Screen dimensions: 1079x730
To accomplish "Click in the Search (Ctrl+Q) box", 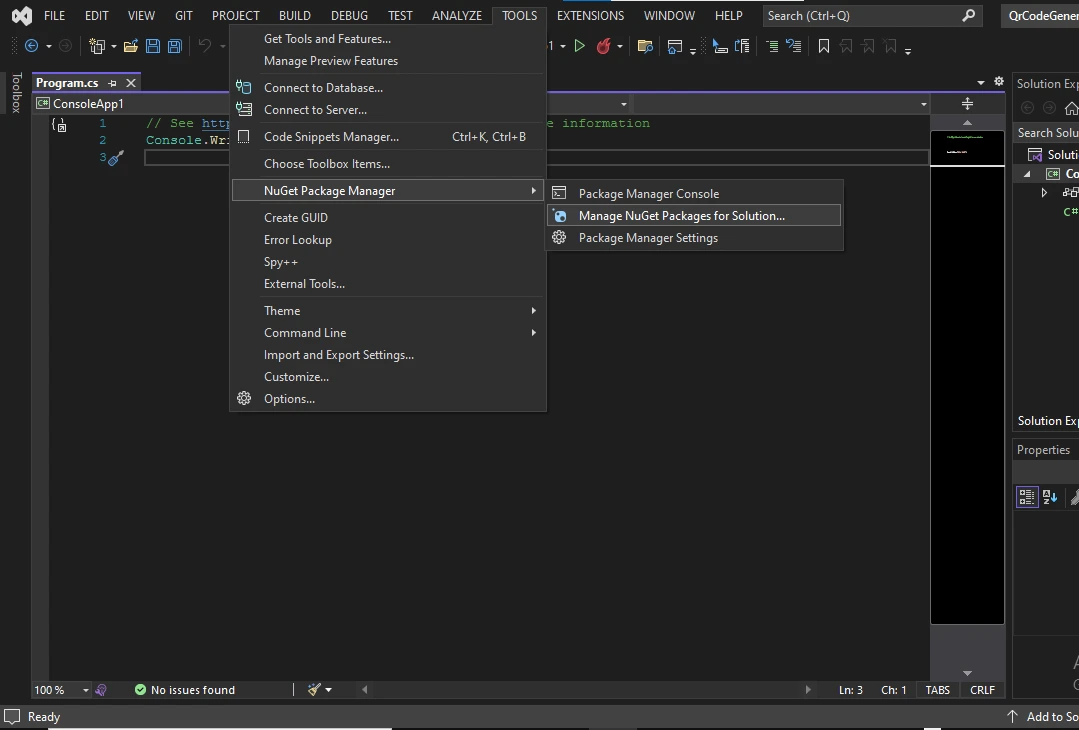I will (x=860, y=16).
